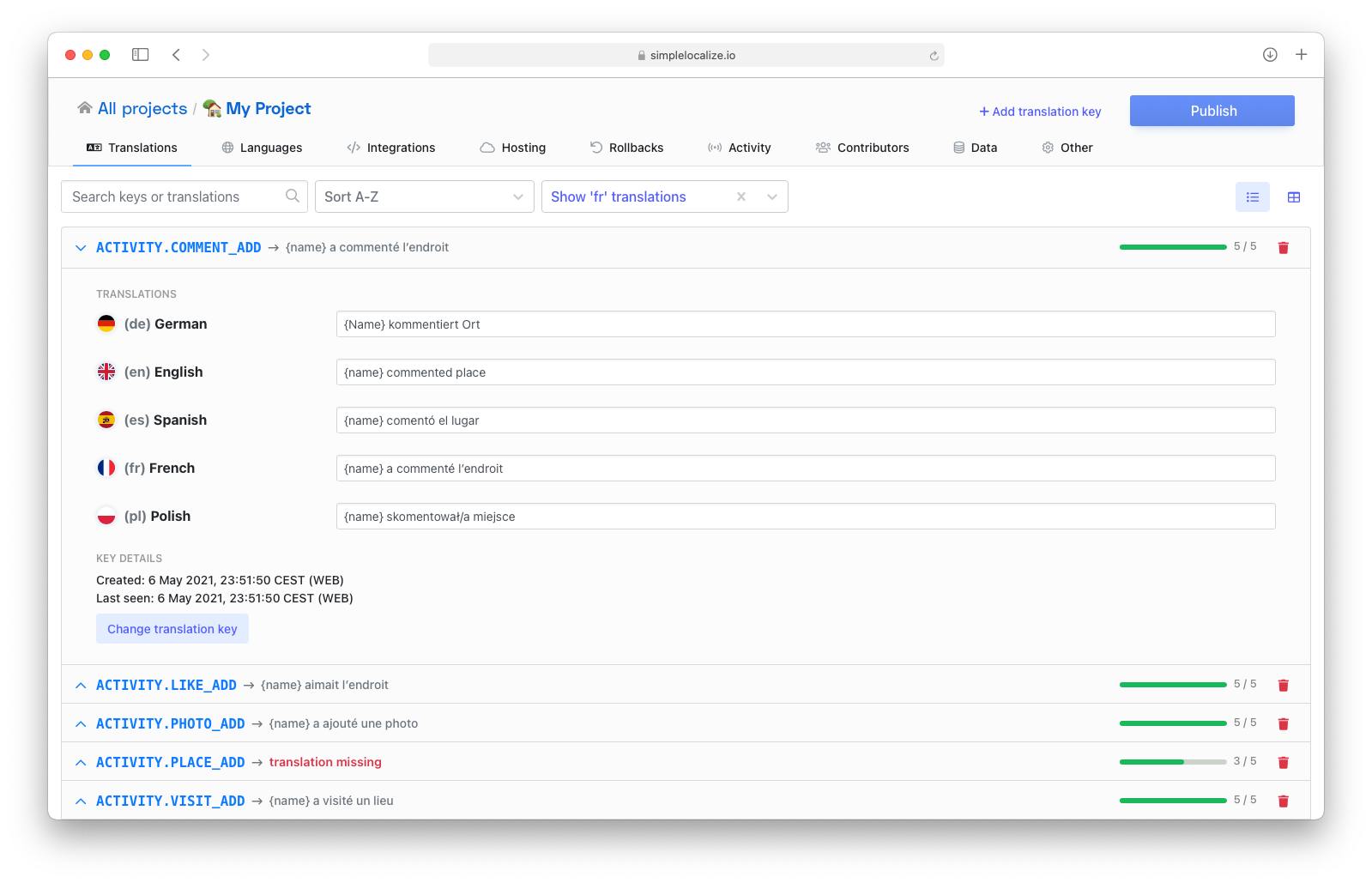Screen dimensions: 1372x883
Task: Open the Activity tab
Action: 739,148
